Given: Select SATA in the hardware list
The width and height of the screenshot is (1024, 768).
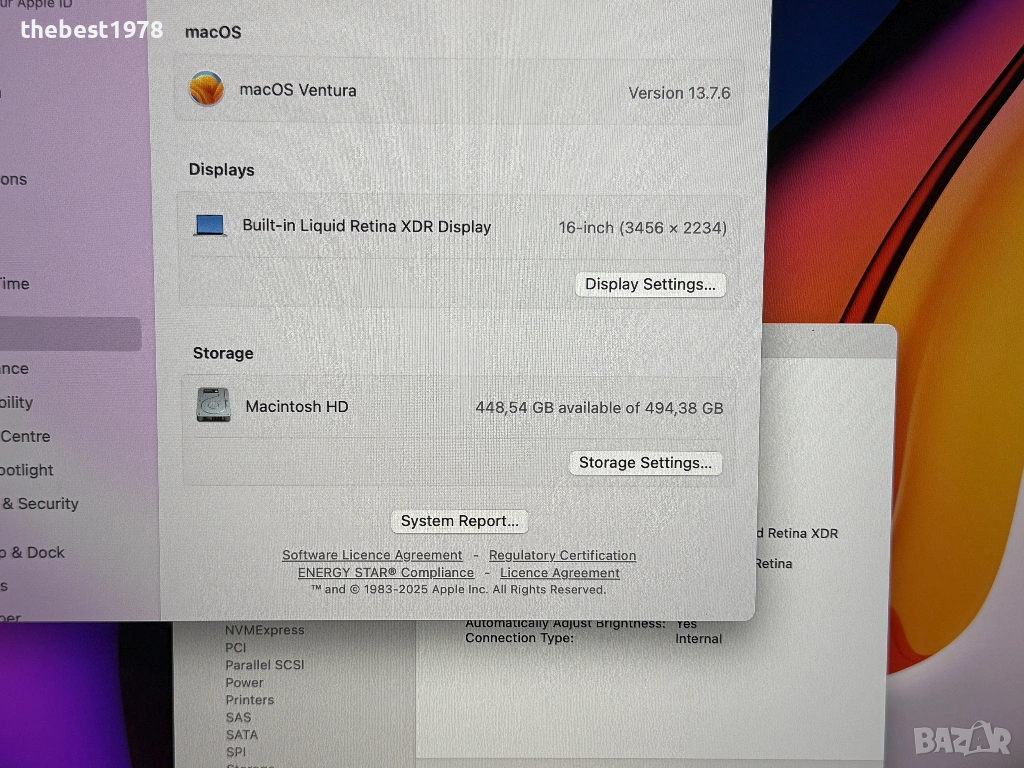Looking at the screenshot, I should [x=241, y=735].
